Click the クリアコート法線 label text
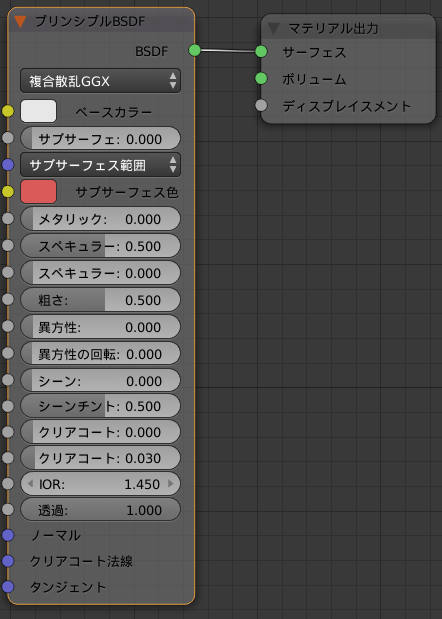Viewport: 442px width, 619px height. (x=81, y=561)
